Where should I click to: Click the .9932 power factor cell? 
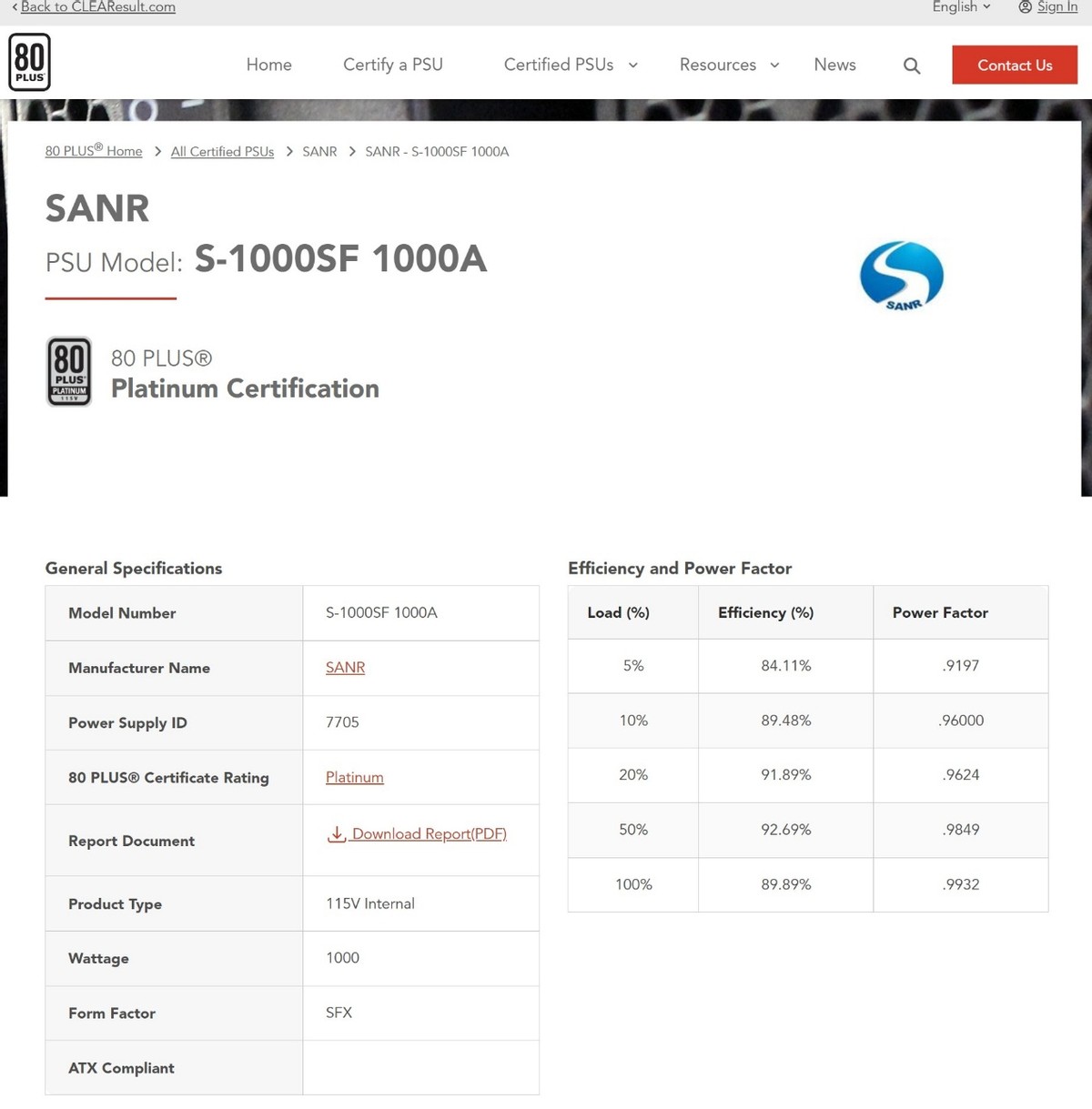pyautogui.click(x=961, y=883)
